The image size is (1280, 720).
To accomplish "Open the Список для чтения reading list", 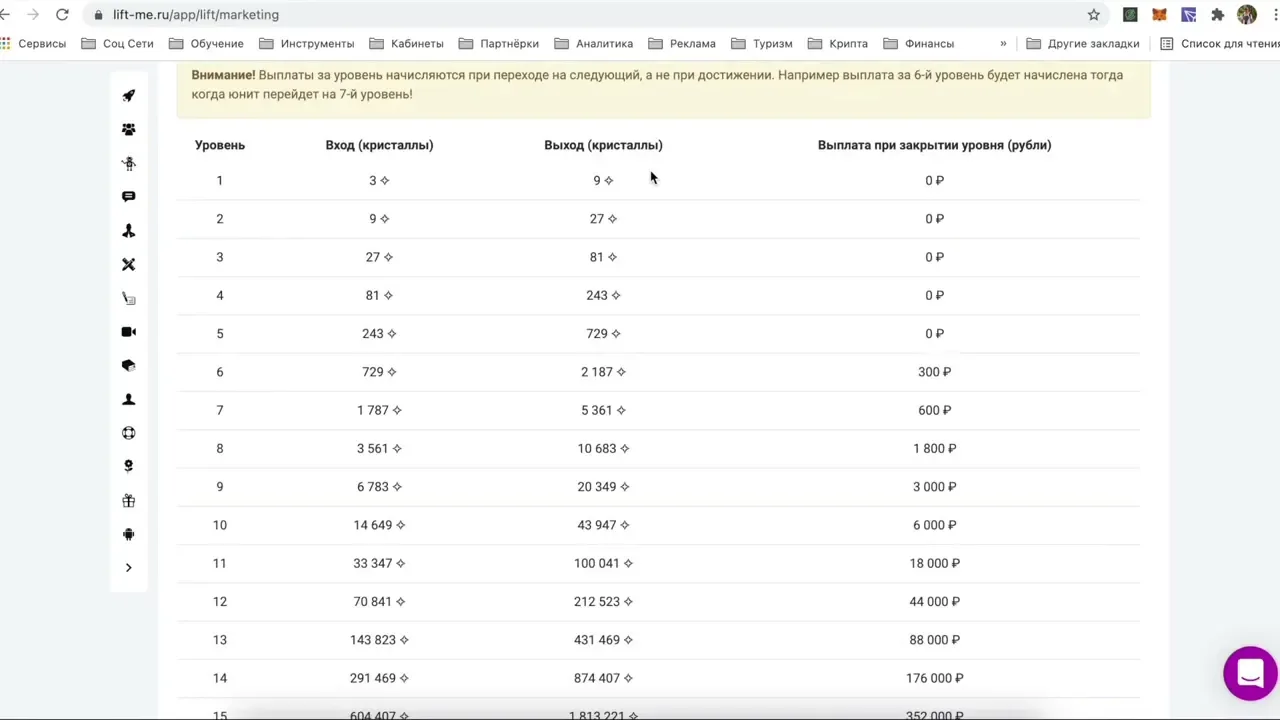I will pyautogui.click(x=1220, y=44).
